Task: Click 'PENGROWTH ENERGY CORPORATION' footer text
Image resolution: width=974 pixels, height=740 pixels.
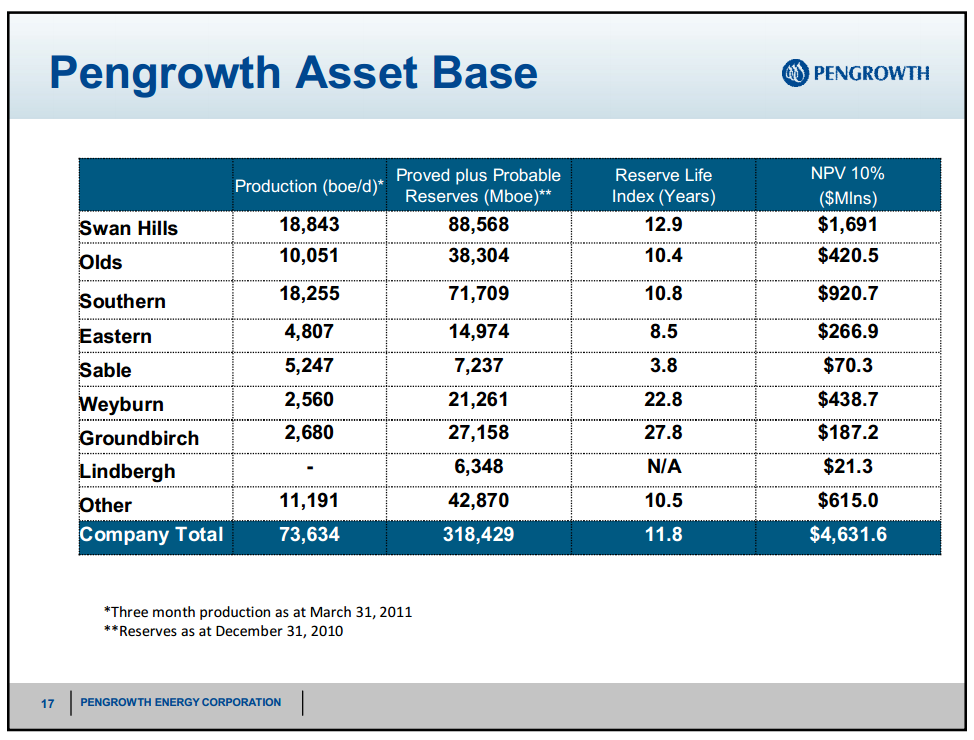Action: (181, 702)
